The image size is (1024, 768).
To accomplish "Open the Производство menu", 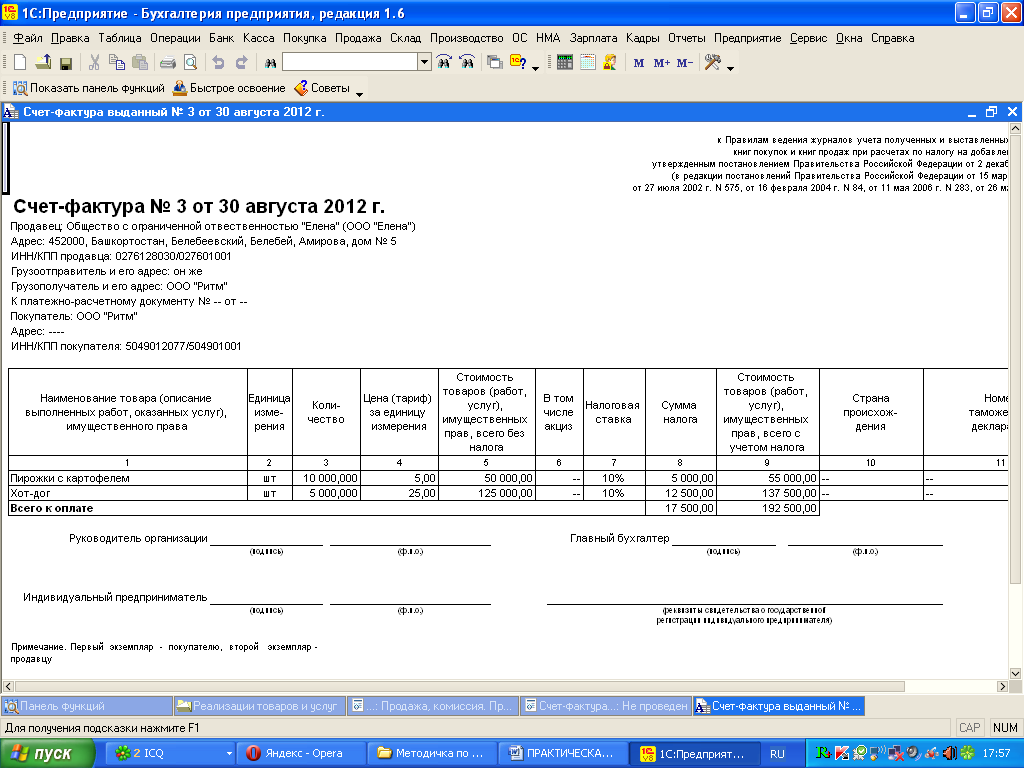I will coord(466,38).
